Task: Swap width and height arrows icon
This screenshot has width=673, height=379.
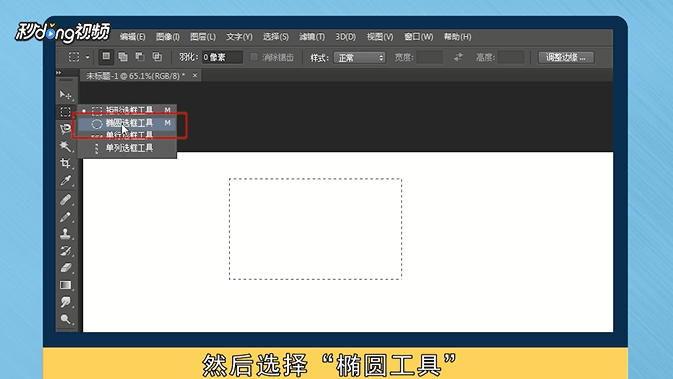Action: click(x=458, y=57)
